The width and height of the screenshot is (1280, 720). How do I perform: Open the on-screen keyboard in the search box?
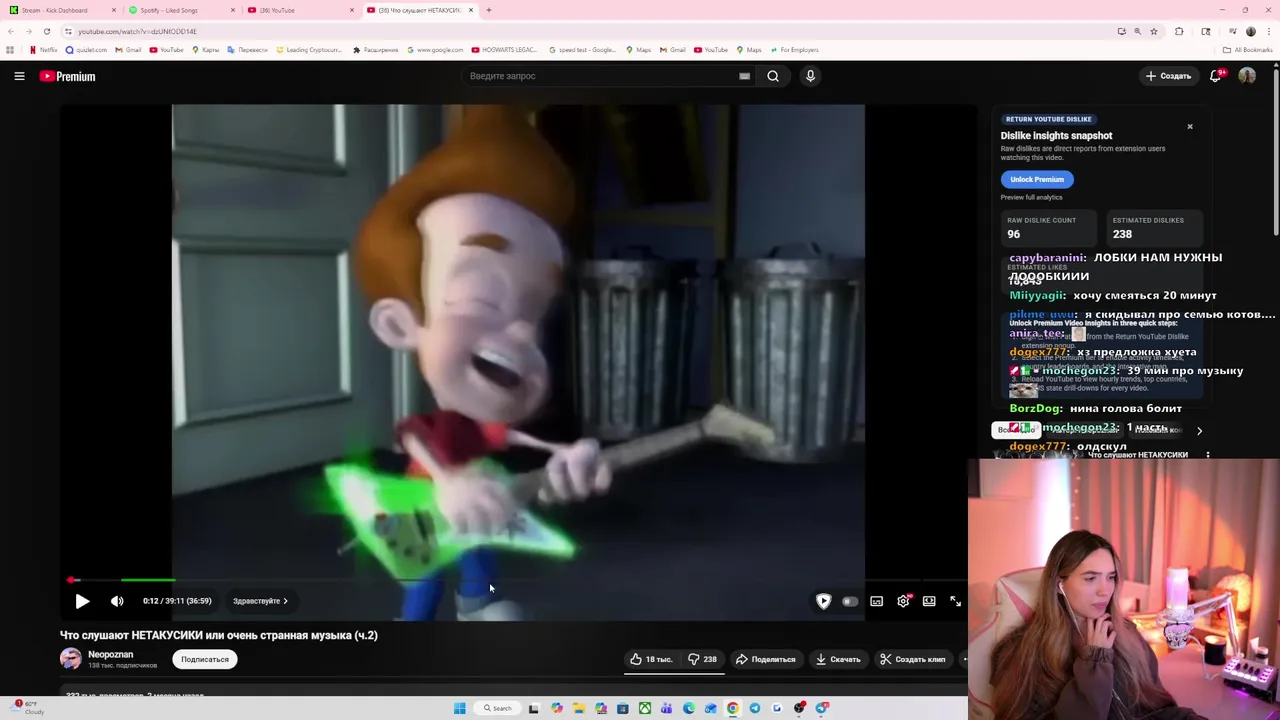[744, 76]
